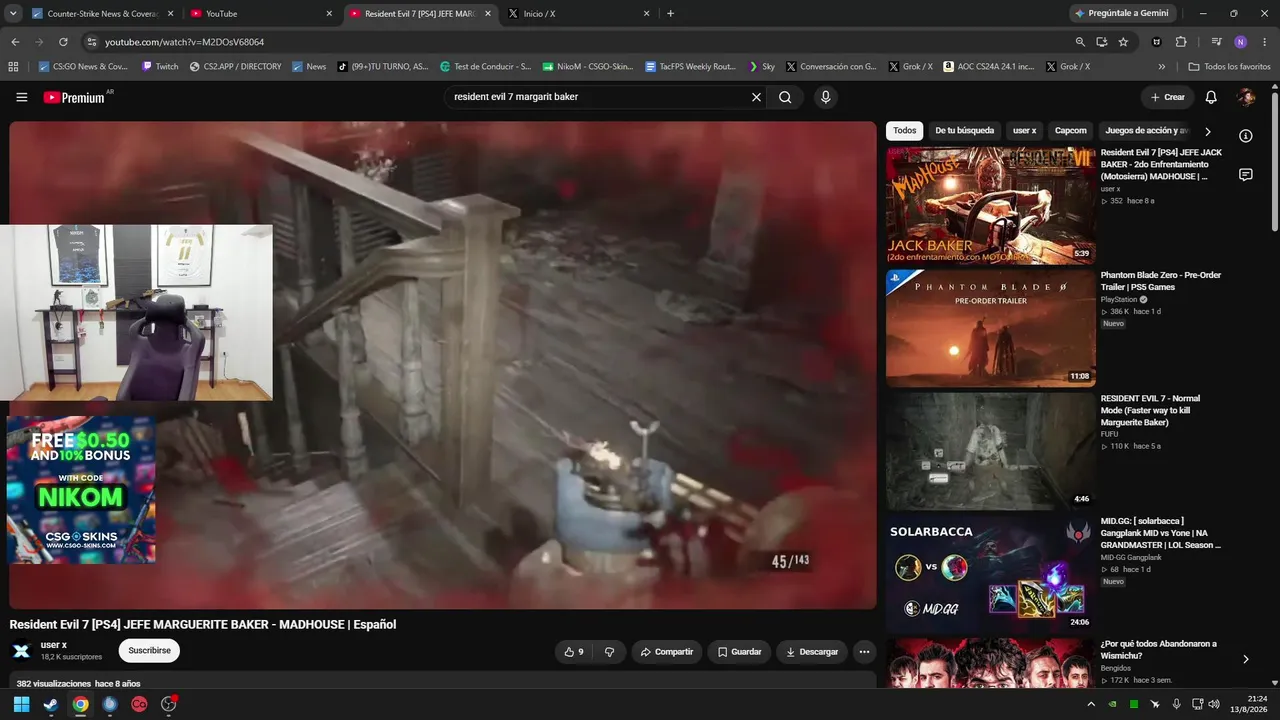Open more actions menu below the video

(864, 652)
